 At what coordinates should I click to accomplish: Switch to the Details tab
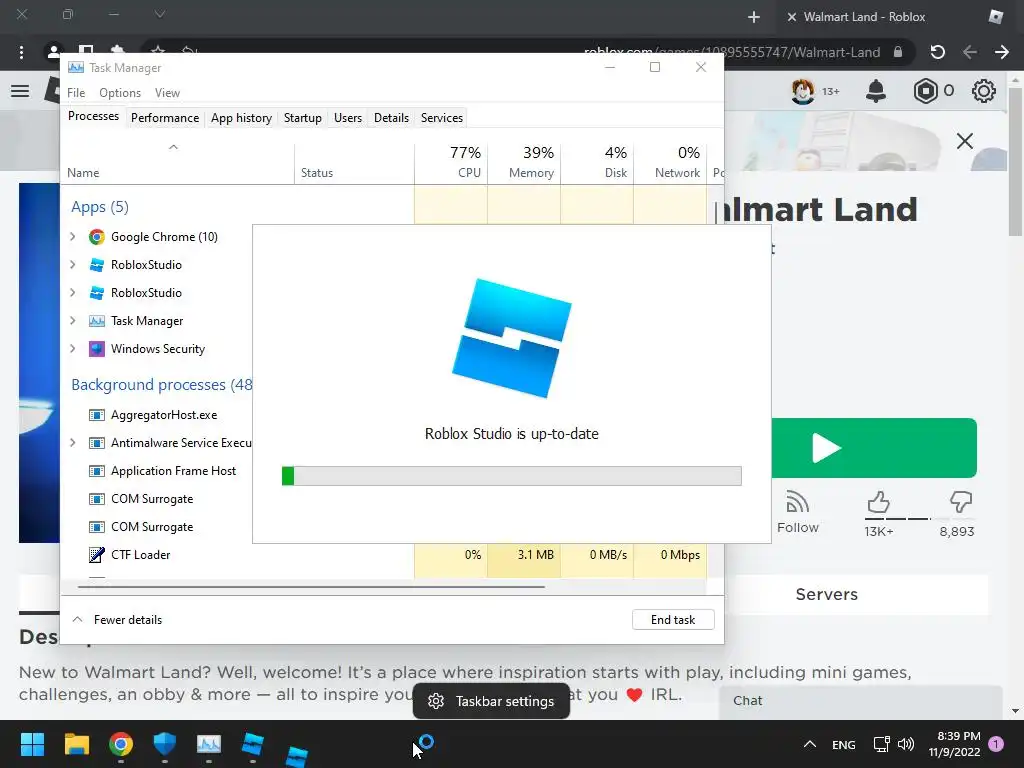pyautogui.click(x=391, y=118)
